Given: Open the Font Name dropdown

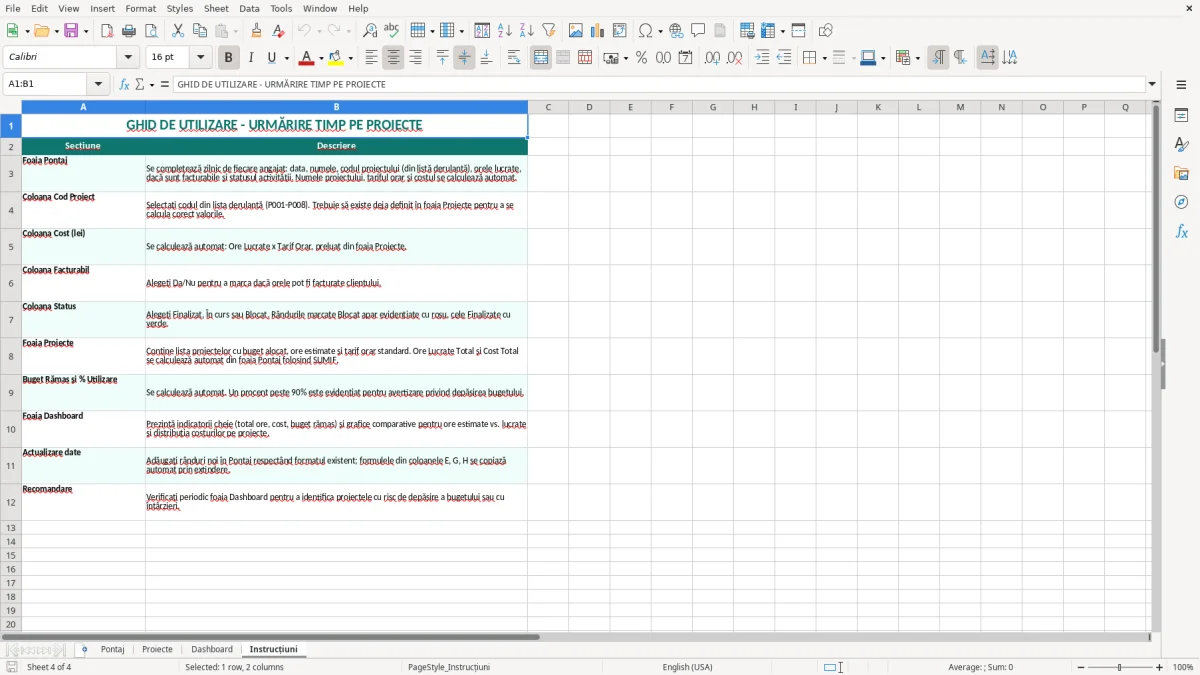Looking at the screenshot, I should coord(127,58).
